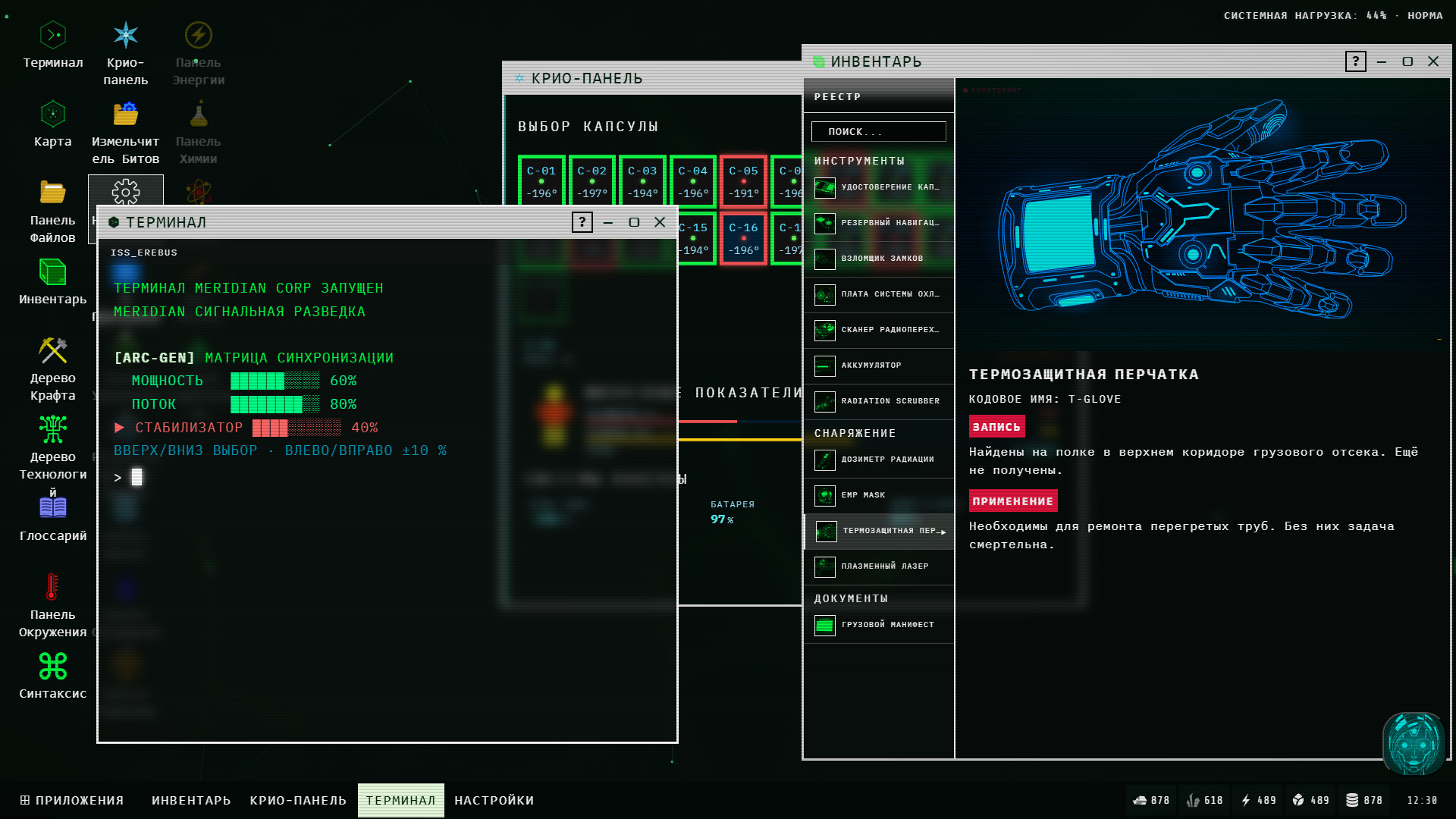Open the Приложения menu in taskbar
Screen dimensions: 1456x819
tap(71, 800)
